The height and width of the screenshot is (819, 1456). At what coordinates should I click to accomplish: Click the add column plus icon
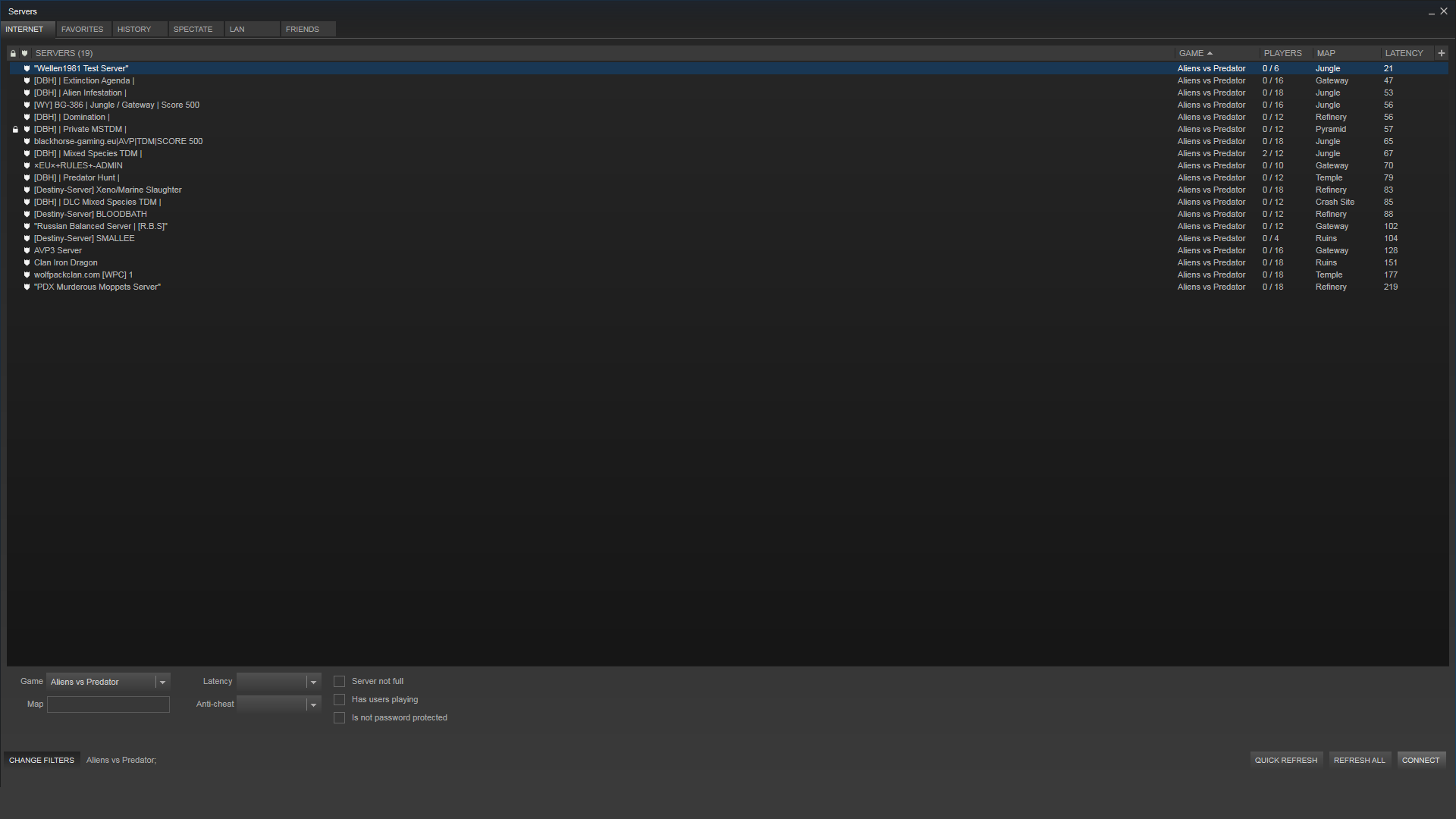pos(1441,53)
